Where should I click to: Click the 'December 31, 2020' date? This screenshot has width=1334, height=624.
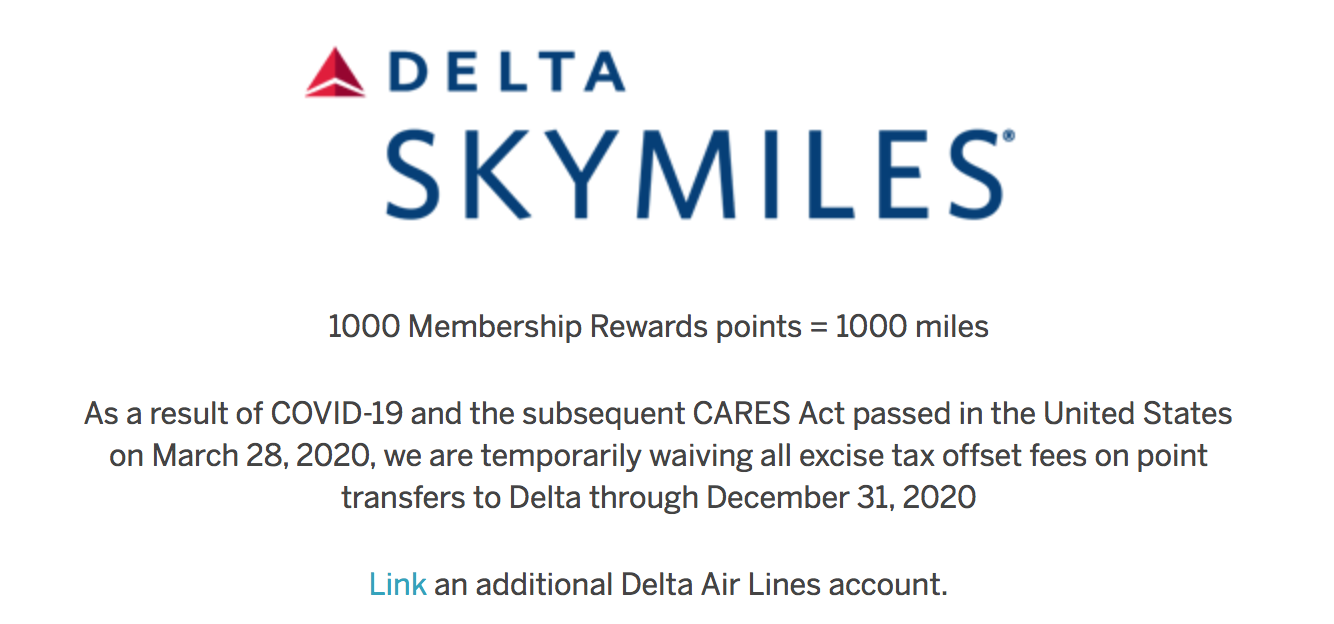tap(842, 497)
